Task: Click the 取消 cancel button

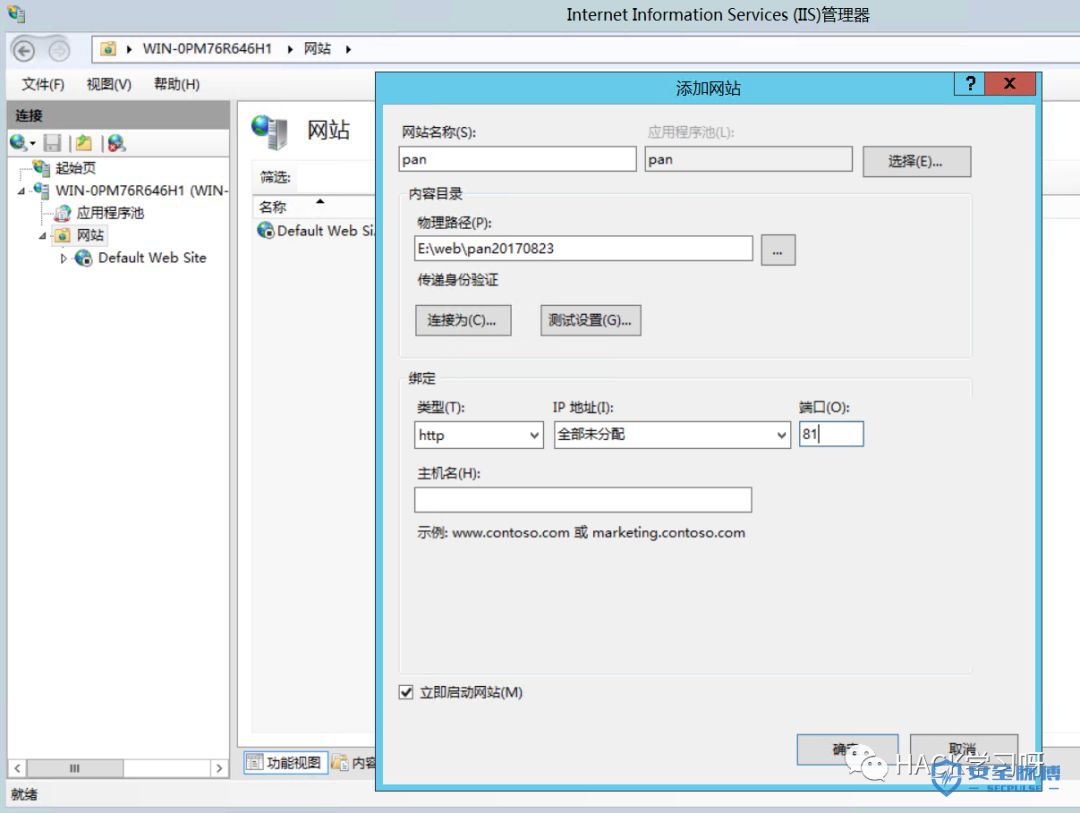Action: 963,749
